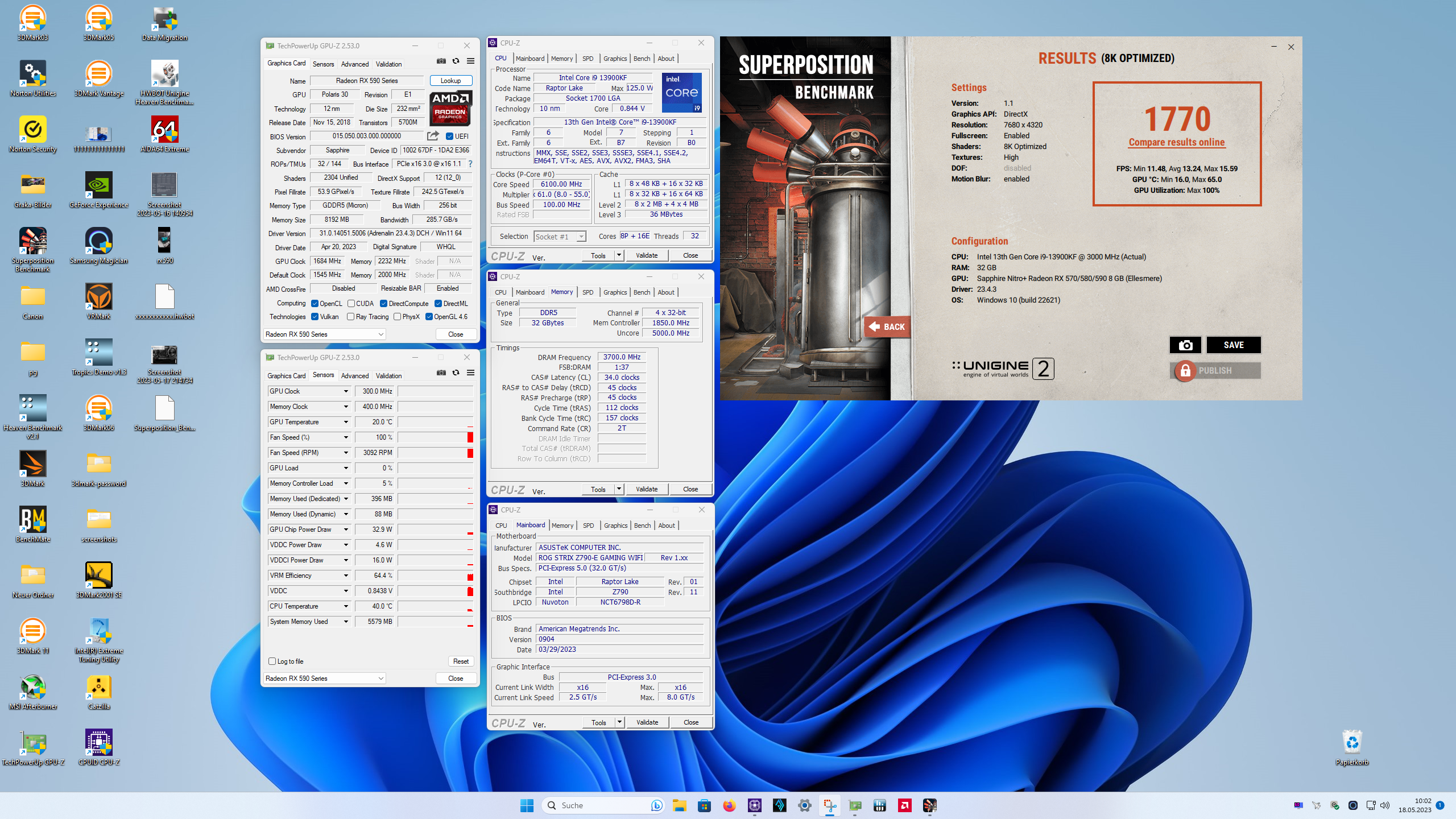The height and width of the screenshot is (819, 1456).
Task: Switch to Mainboard tab in top CPU-Z window
Action: click(x=530, y=59)
